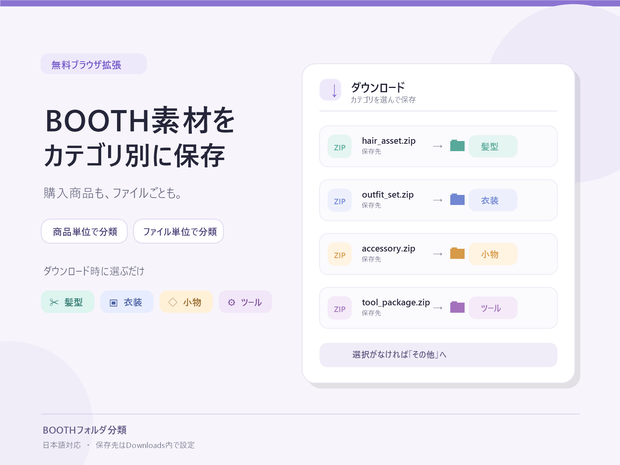
Task: Click the outfit_set.zip file name
Action: pos(388,195)
